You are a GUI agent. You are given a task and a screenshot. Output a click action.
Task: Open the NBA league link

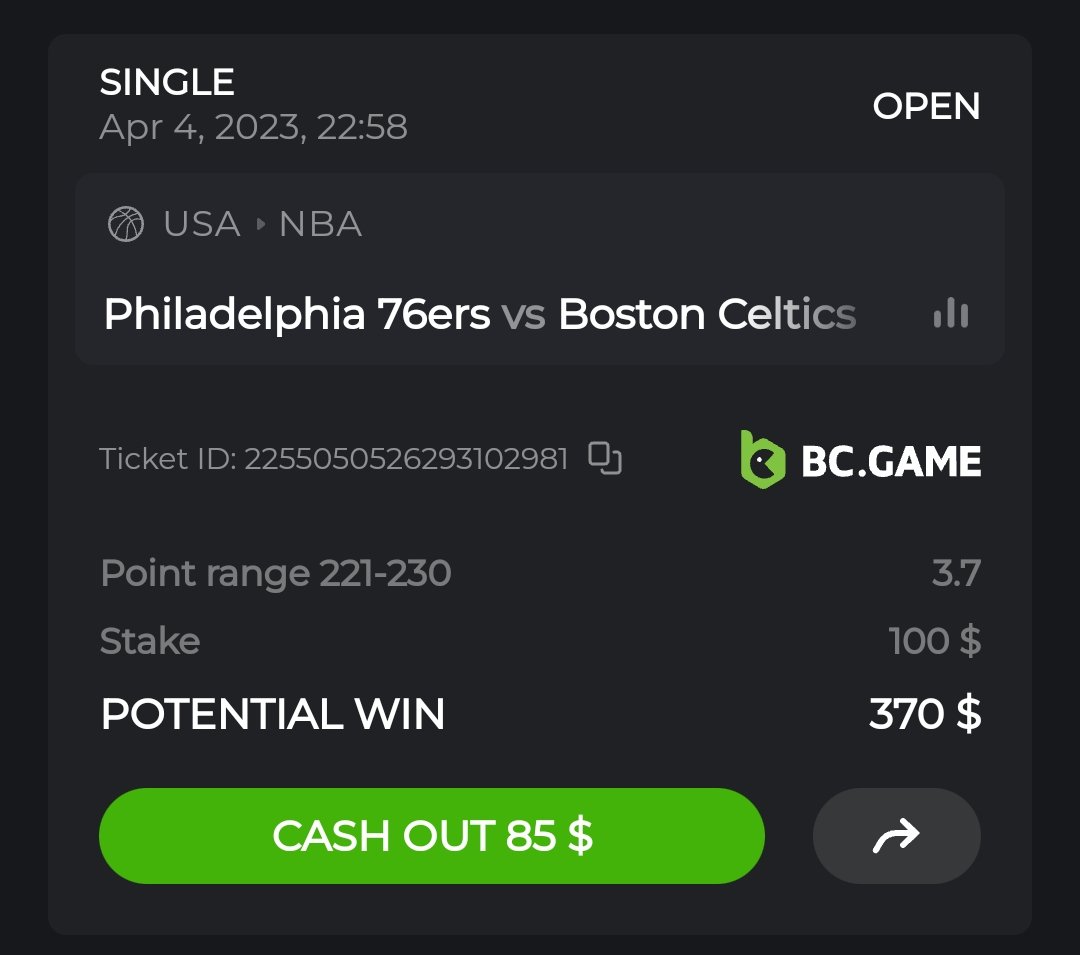click(x=320, y=224)
